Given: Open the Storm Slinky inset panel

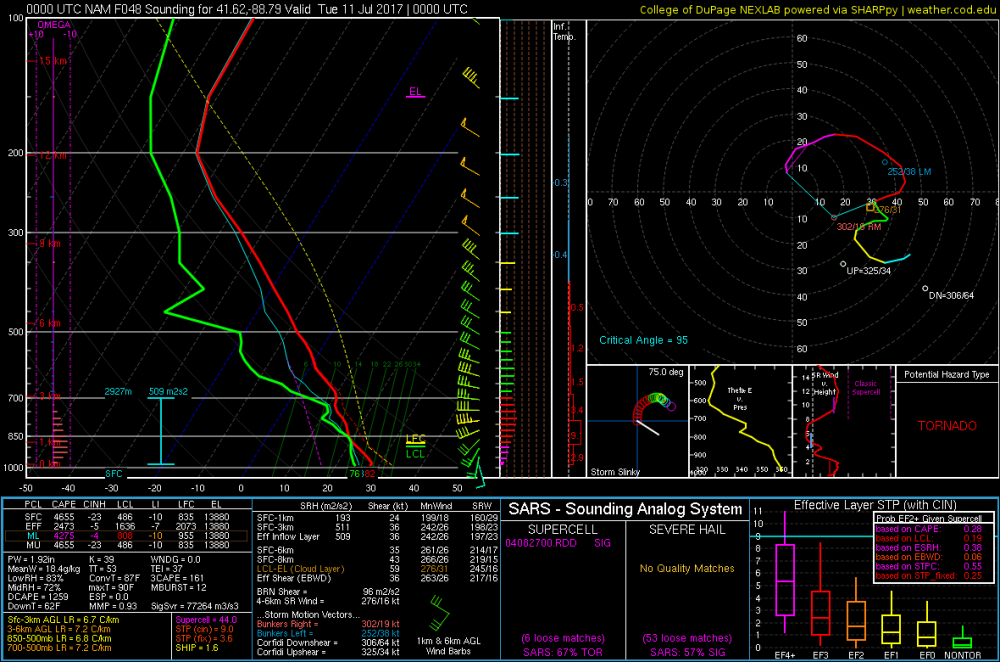Looking at the screenshot, I should [637, 422].
